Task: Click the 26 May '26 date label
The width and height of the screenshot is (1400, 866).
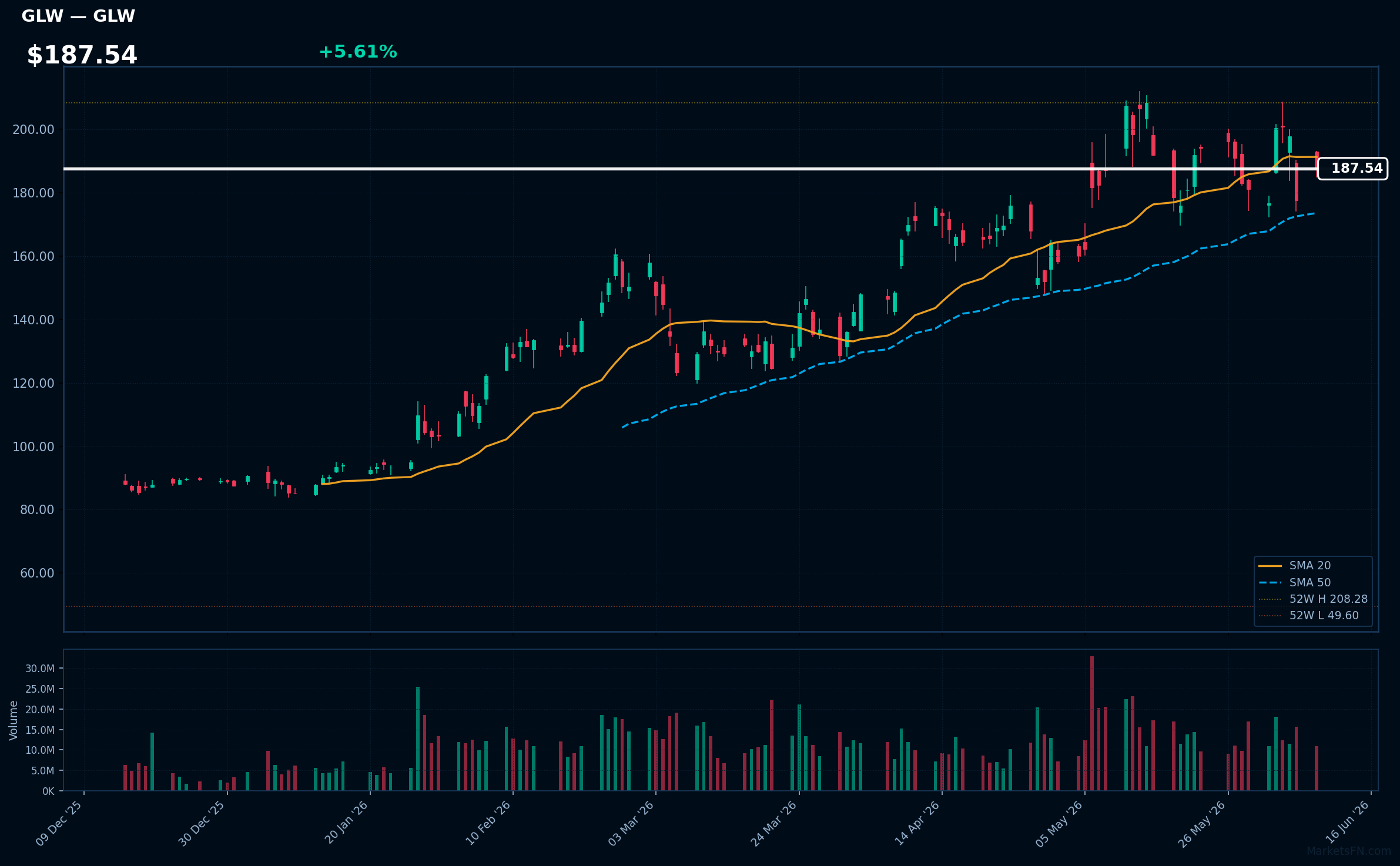Action: [x=1202, y=823]
